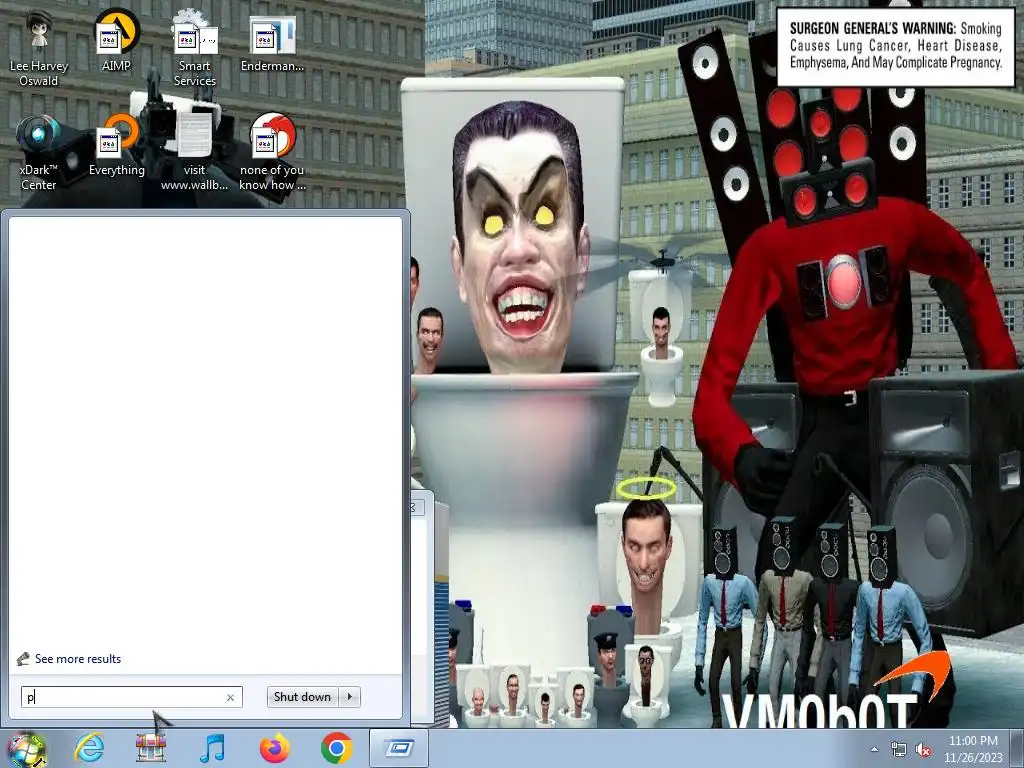
Task: Launch Firefox from the taskbar
Action: tap(274, 748)
